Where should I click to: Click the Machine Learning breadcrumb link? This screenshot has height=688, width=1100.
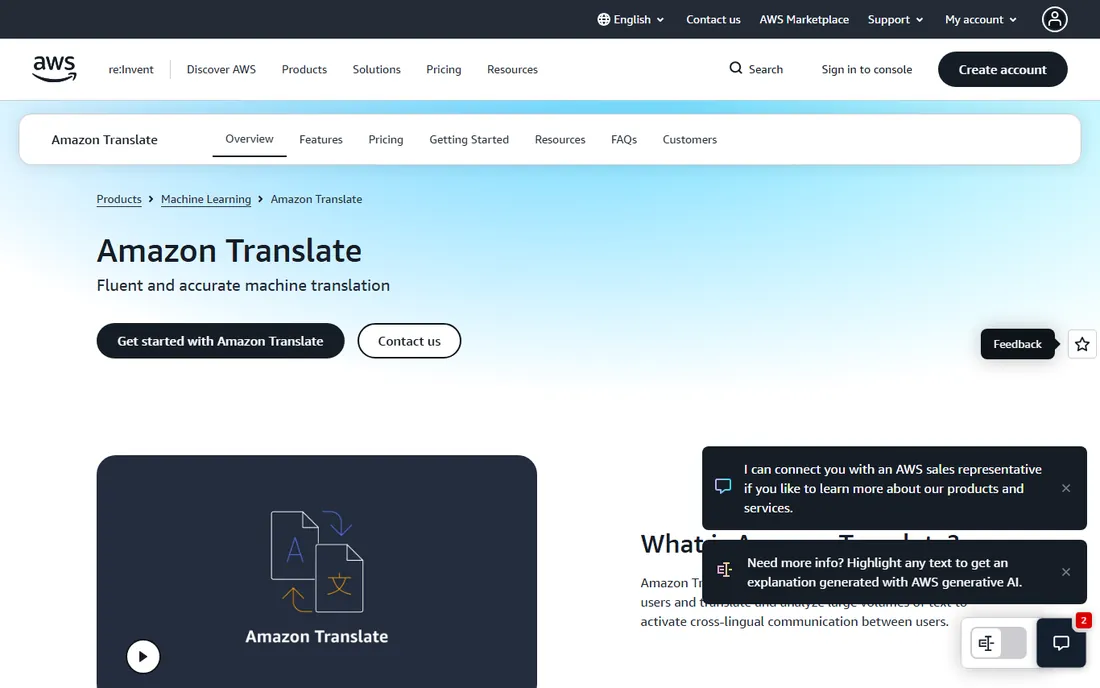(206, 199)
